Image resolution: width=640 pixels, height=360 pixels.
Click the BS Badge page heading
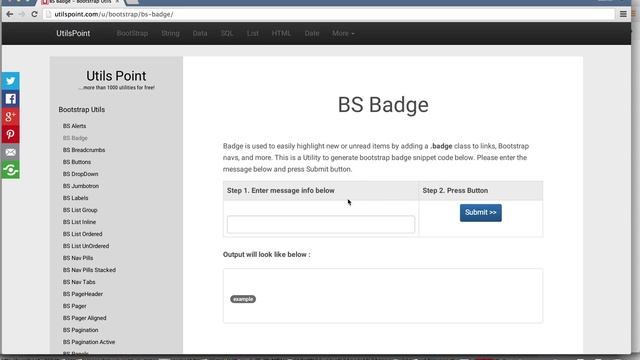(x=383, y=105)
